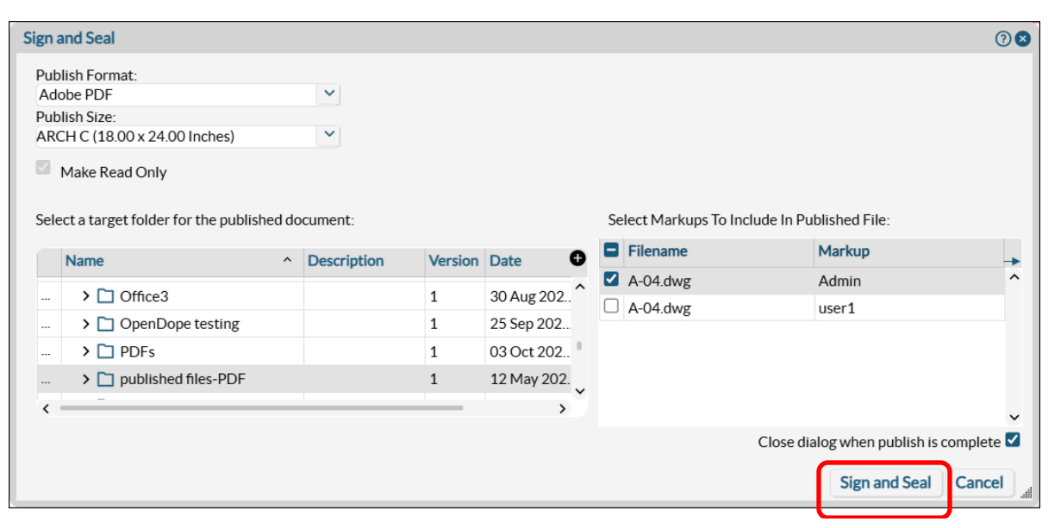Viewport: 1053px width, 528px height.
Task: Click markup list scroll up arrow
Action: click(1014, 277)
